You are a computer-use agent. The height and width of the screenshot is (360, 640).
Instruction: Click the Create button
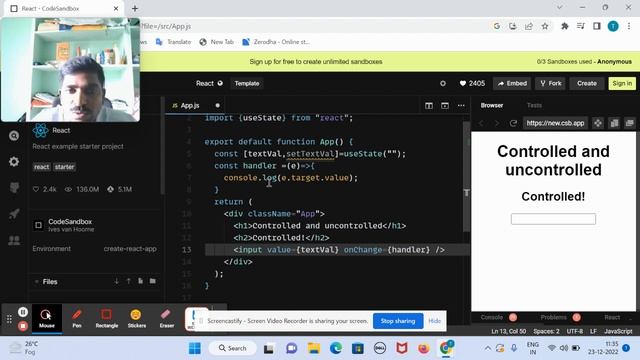[x=587, y=83]
